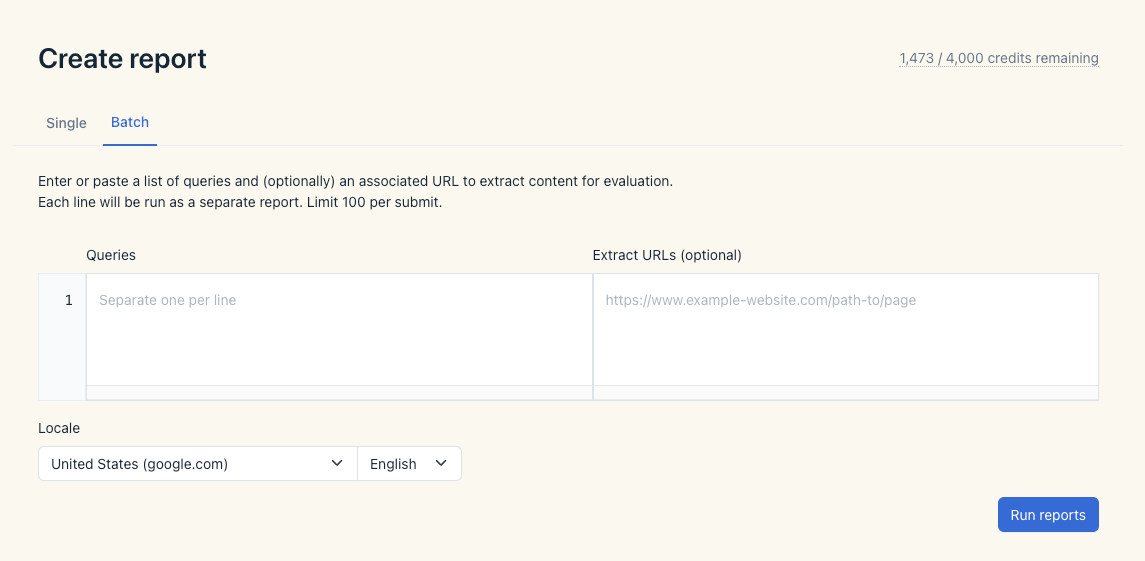This screenshot has width=1145, height=561.
Task: Click into the Extract URLs text area
Action: point(845,330)
